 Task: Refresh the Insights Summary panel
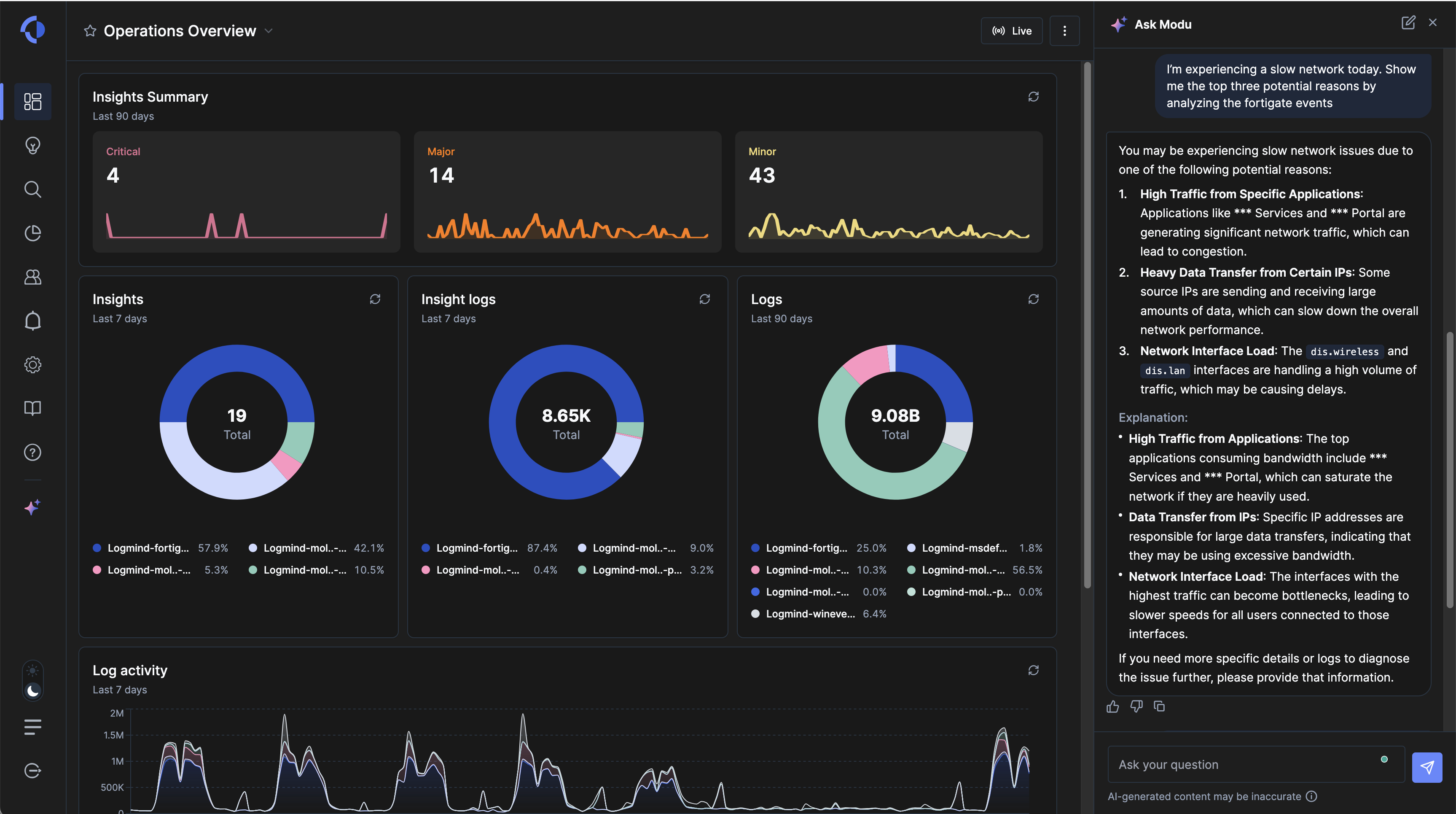click(x=1033, y=97)
